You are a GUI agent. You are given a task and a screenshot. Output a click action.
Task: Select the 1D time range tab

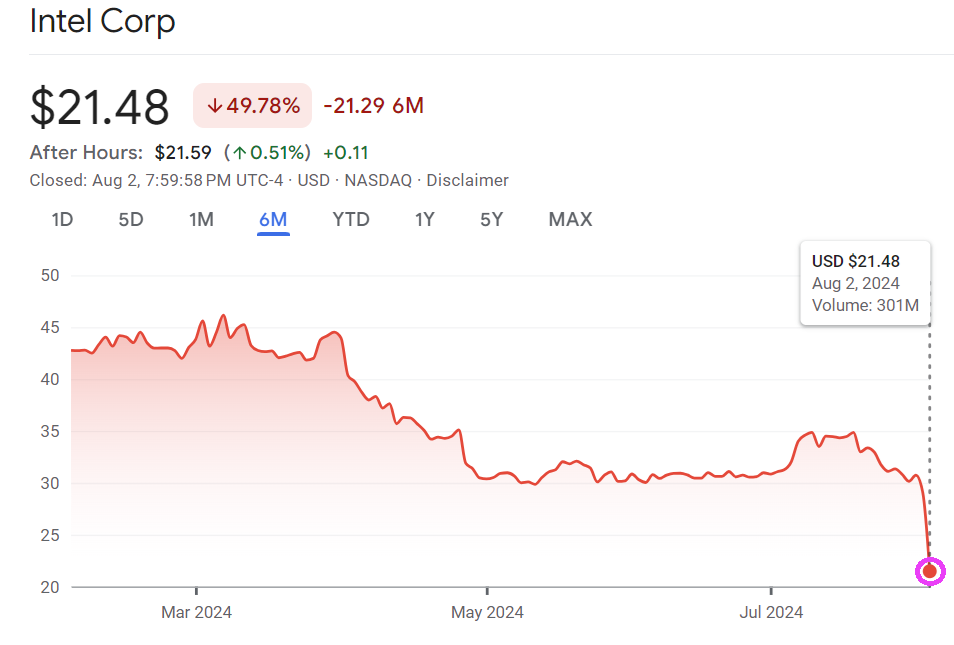click(62, 219)
